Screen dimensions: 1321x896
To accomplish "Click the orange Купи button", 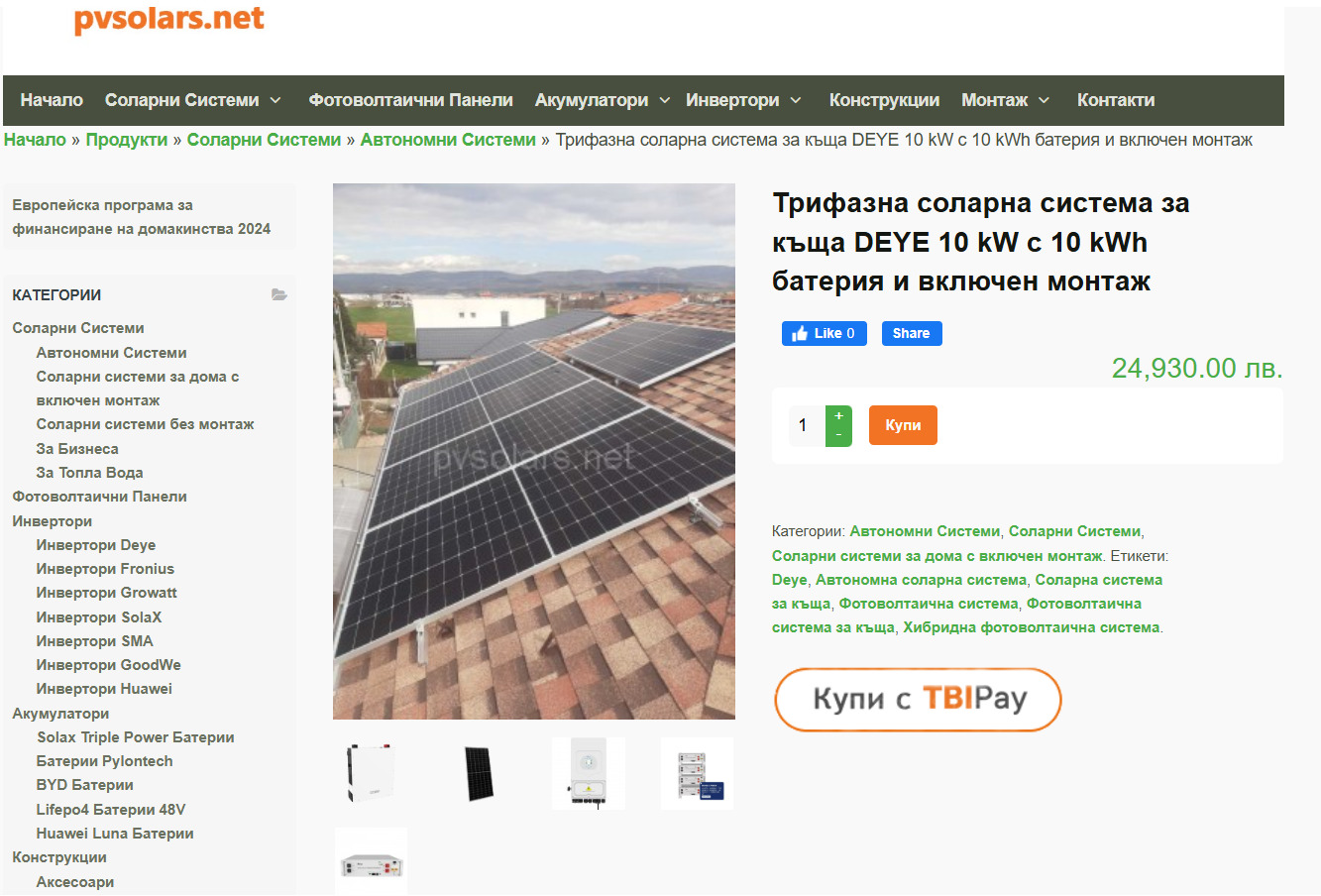I will (902, 424).
